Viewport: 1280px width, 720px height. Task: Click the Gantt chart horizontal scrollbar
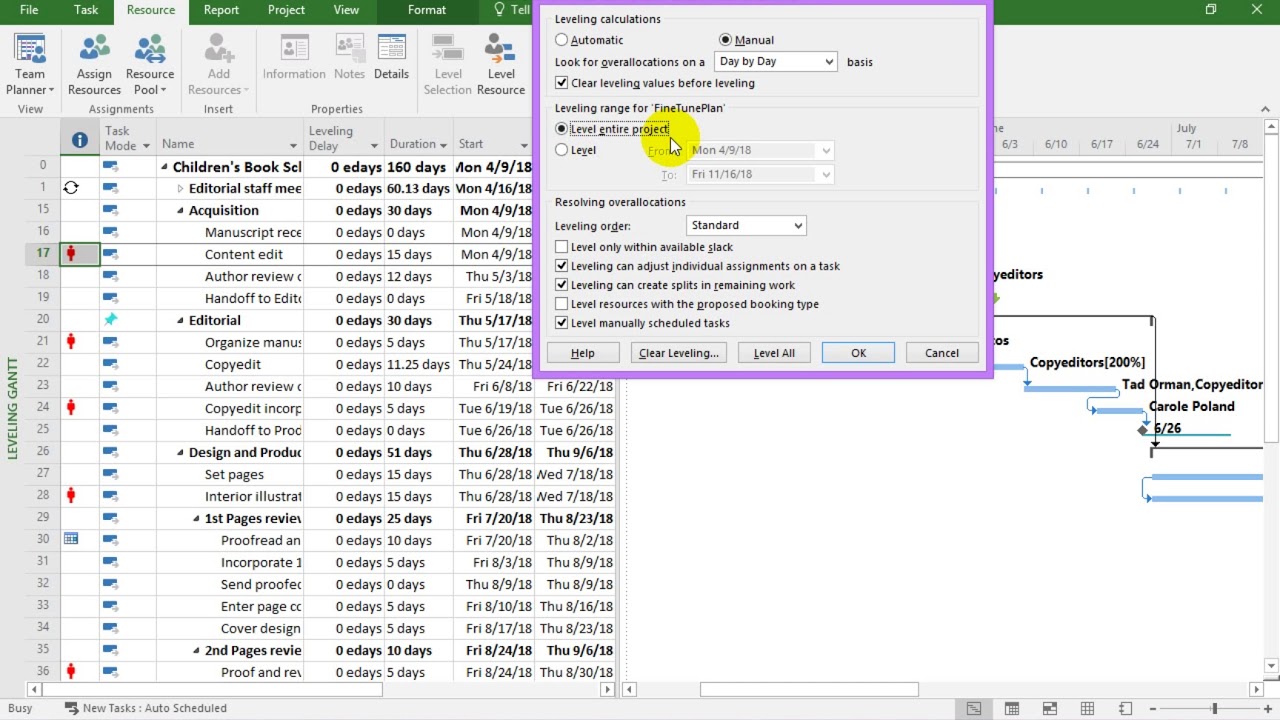point(809,689)
